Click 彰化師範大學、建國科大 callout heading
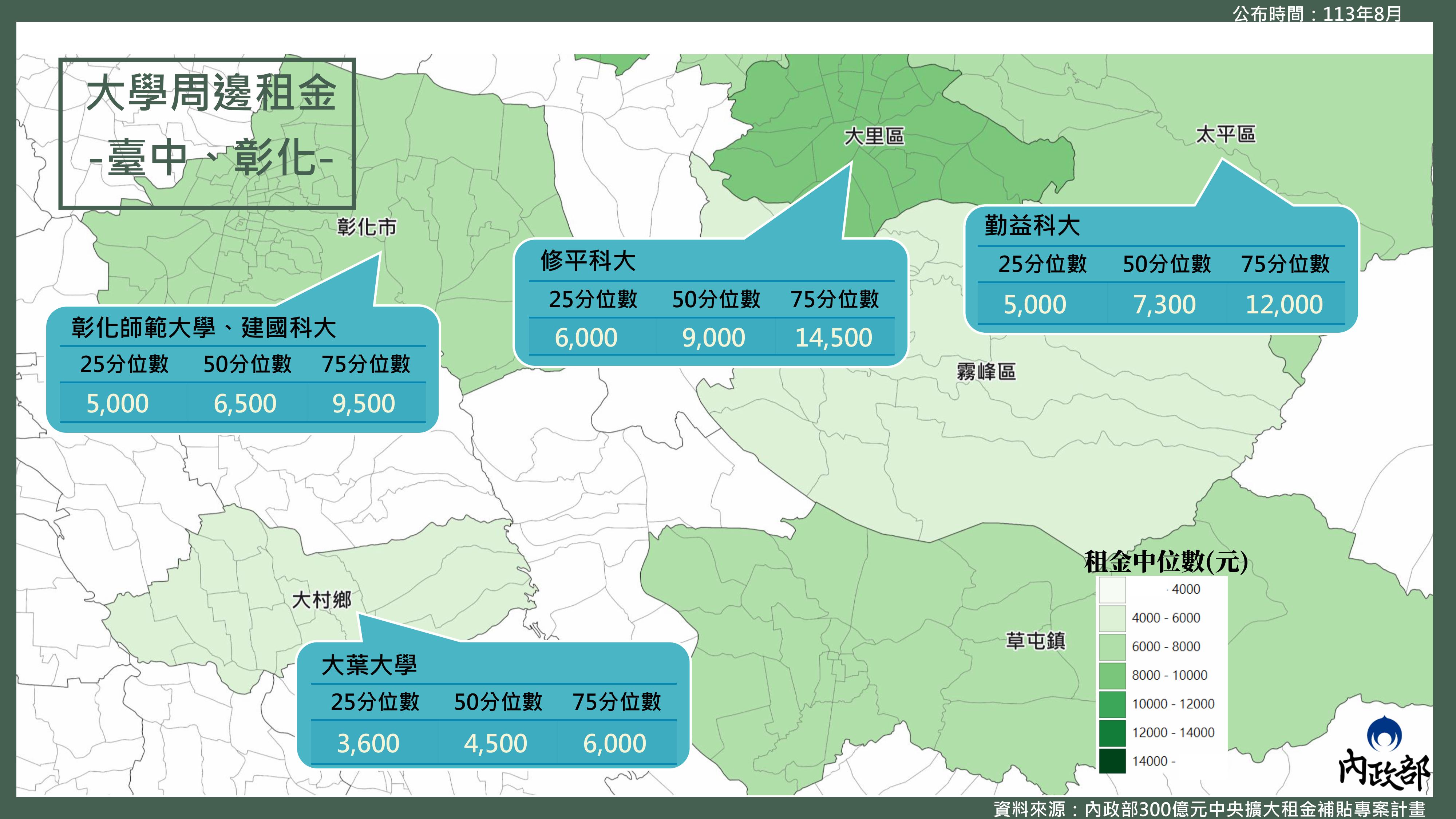The height and width of the screenshot is (819, 1456). click(203, 327)
